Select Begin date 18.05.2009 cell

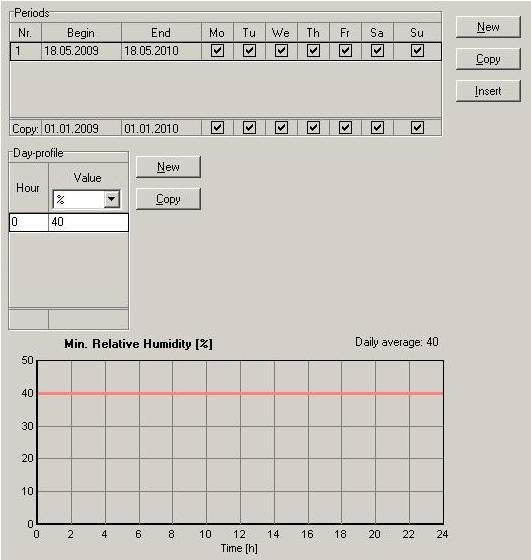coord(81,51)
